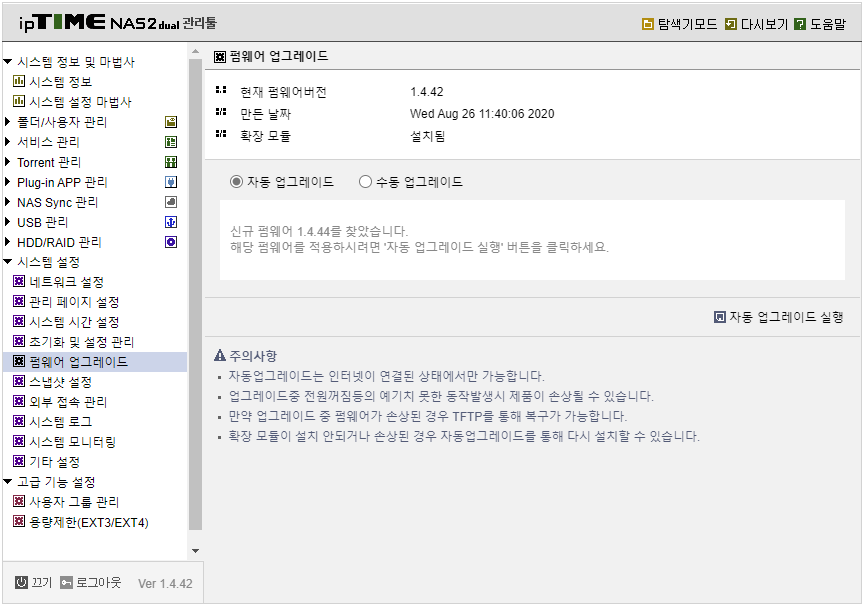Open the 시스템 로그 menu item

coord(60,421)
